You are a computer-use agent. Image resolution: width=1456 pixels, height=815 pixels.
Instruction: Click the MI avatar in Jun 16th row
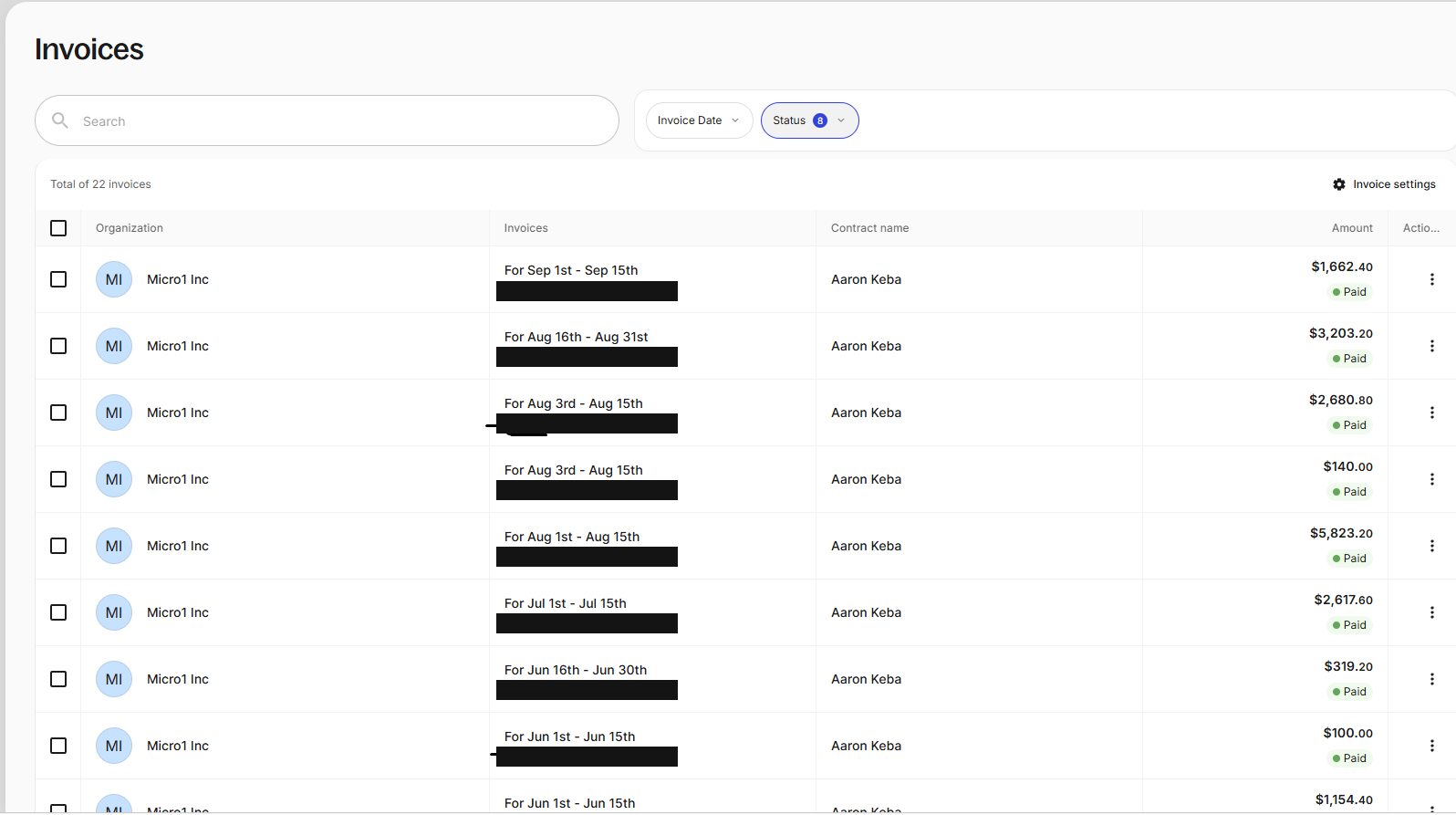click(114, 679)
